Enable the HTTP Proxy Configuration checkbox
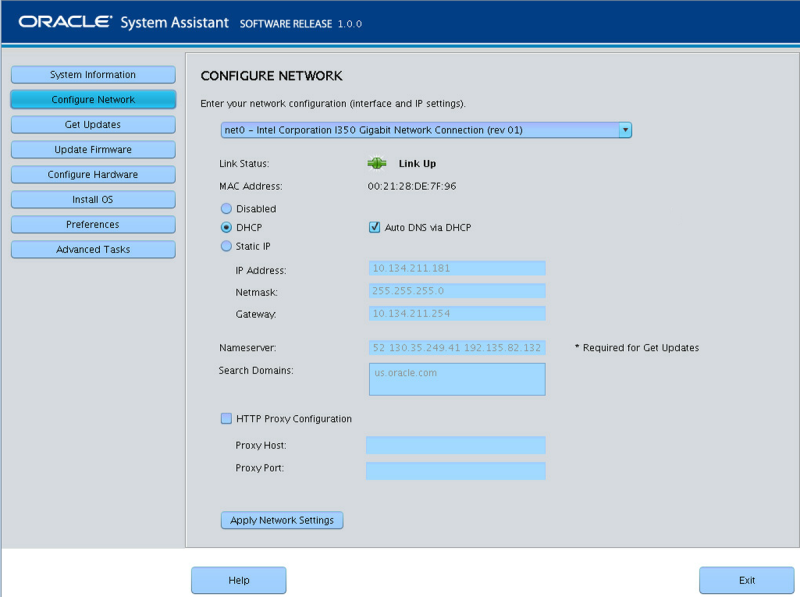The height and width of the screenshot is (597, 800). pos(226,418)
